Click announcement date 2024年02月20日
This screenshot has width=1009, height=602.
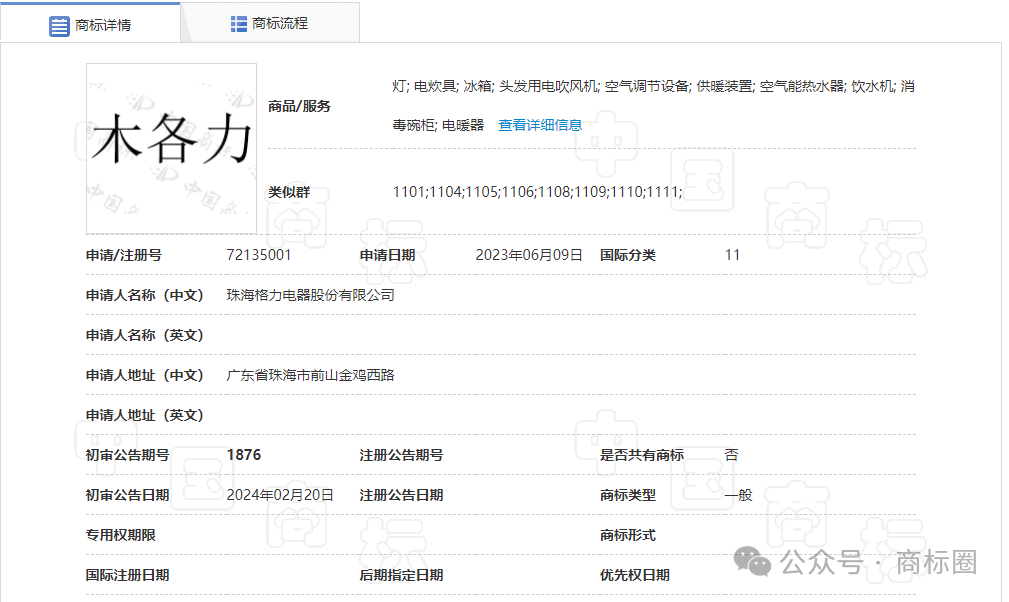pyautogui.click(x=280, y=495)
